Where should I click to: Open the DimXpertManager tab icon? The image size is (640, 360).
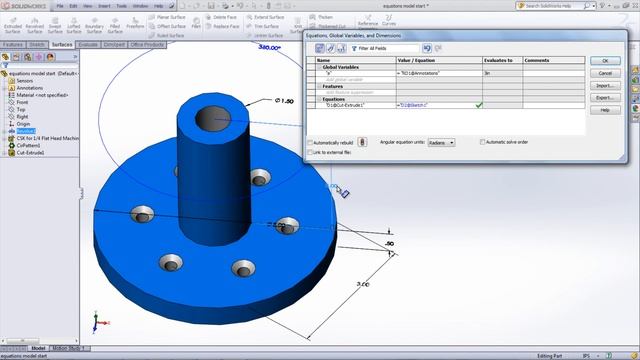click(39, 57)
